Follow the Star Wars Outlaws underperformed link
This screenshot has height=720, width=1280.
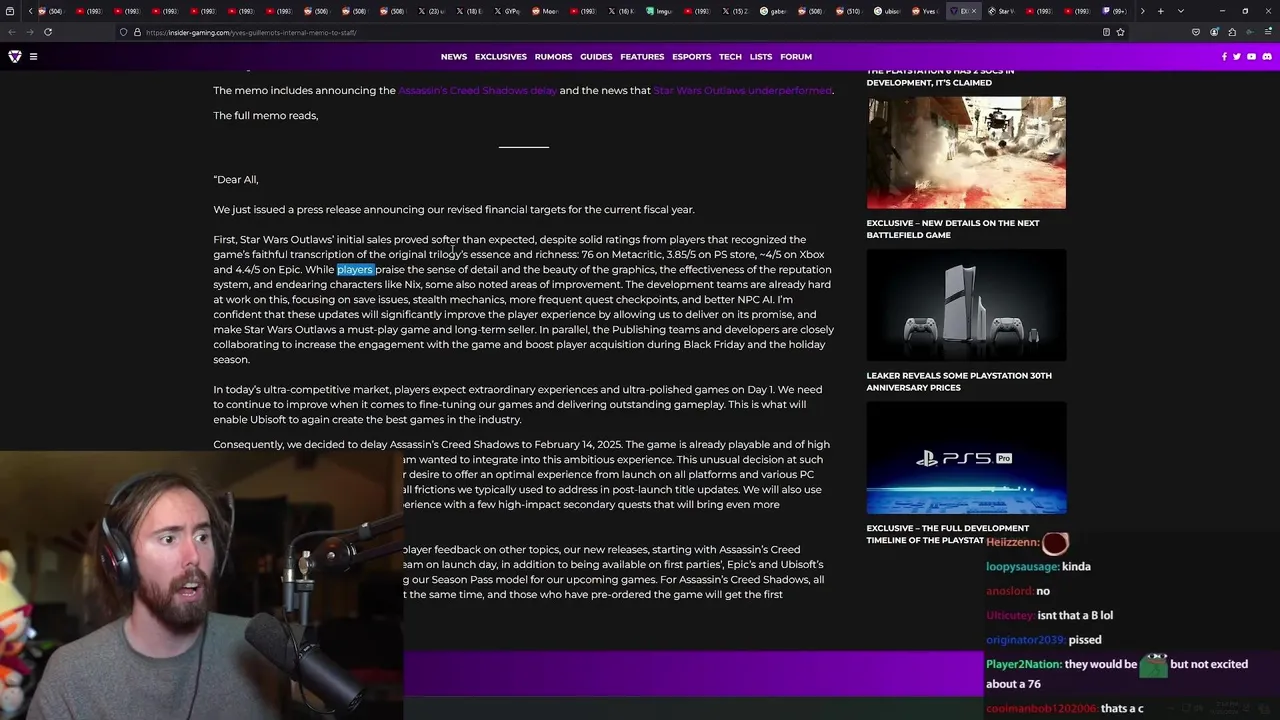742,90
